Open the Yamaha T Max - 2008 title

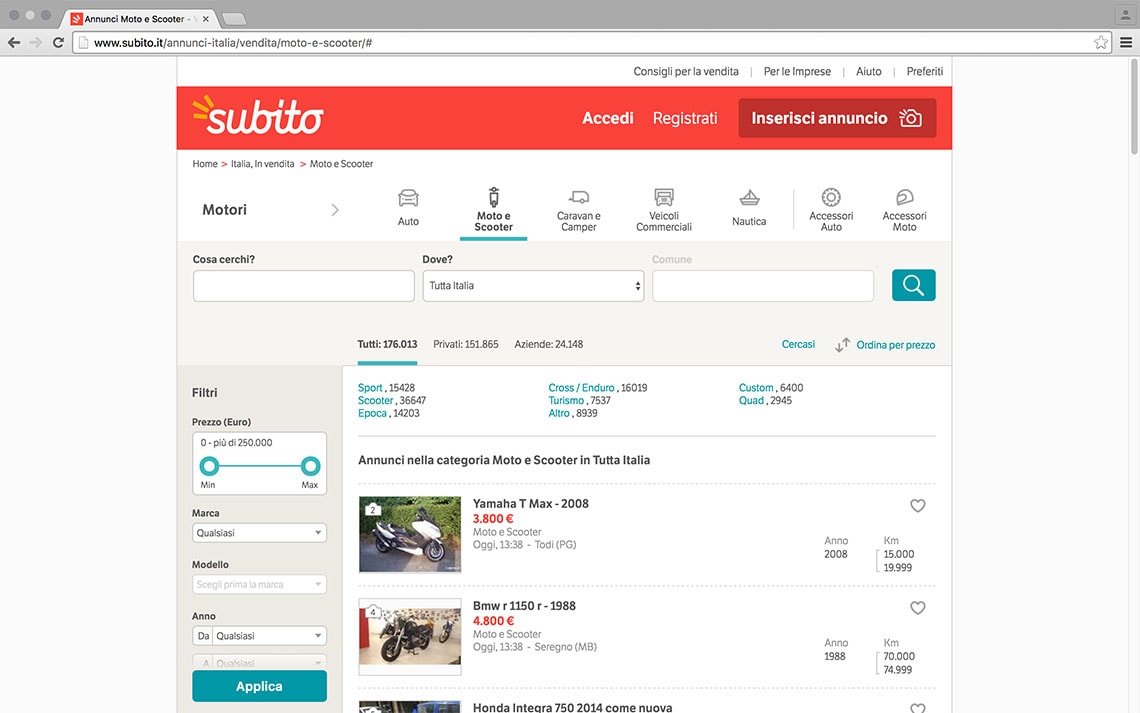pos(531,504)
